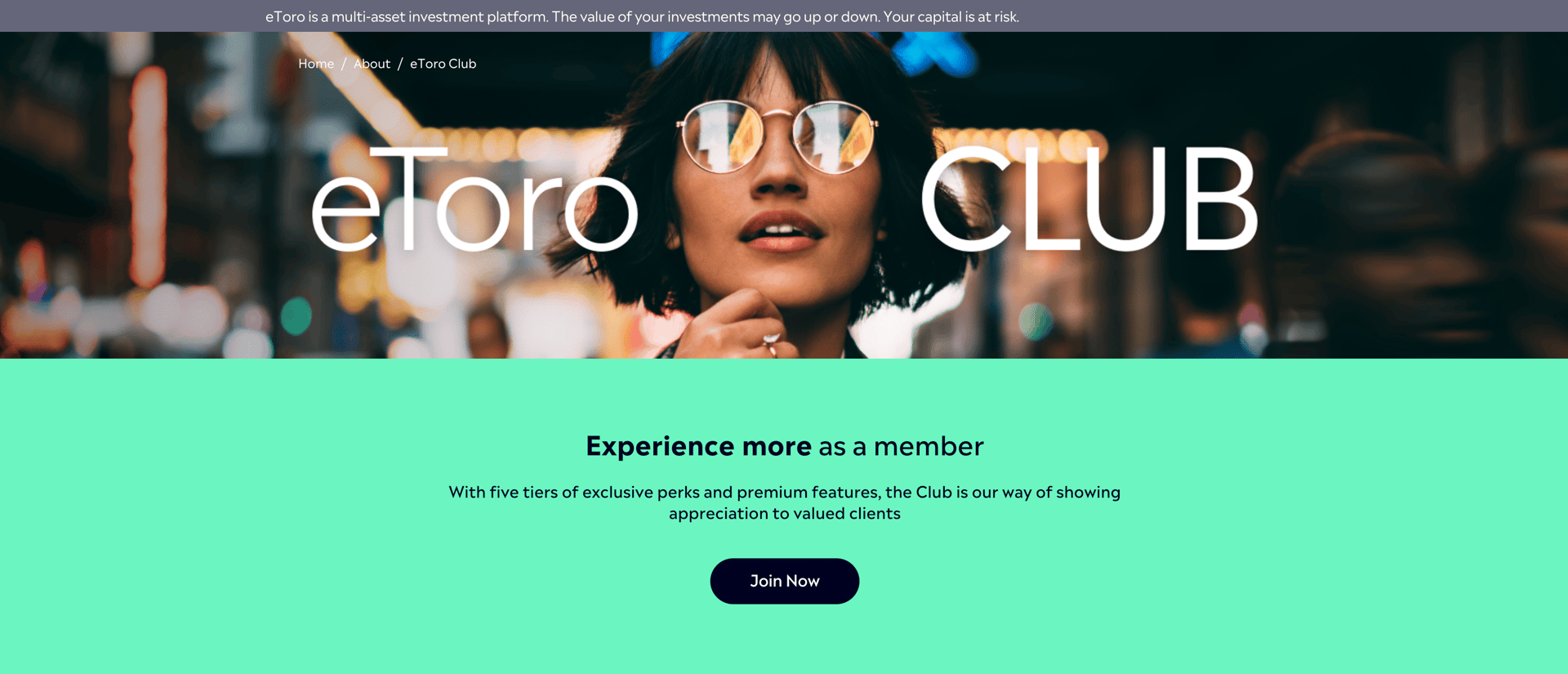Open the About breadcrumb link
This screenshot has width=1568, height=674.
click(x=372, y=64)
